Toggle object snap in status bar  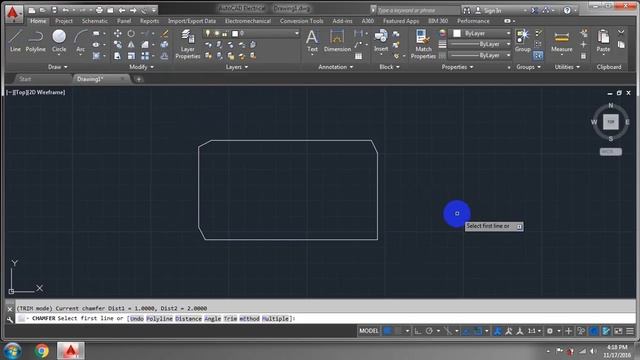click(x=478, y=331)
